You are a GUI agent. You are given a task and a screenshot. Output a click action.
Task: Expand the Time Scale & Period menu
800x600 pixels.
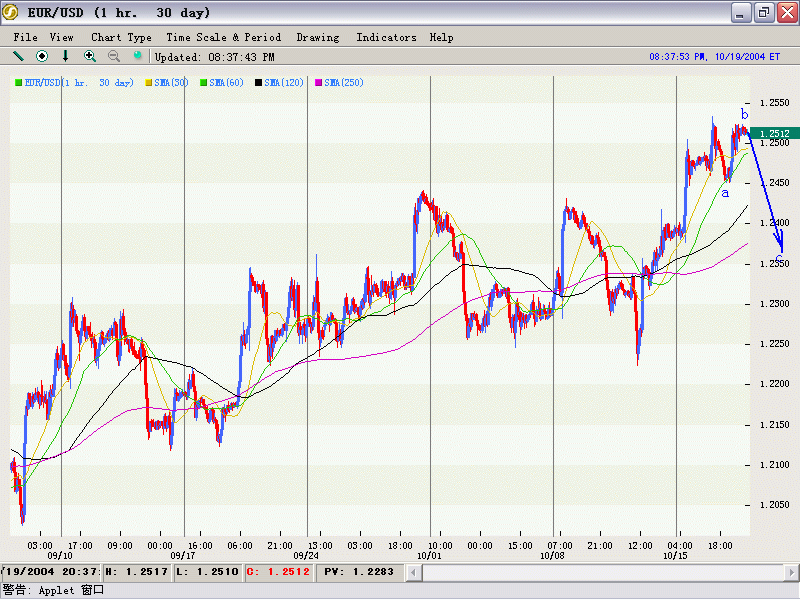click(x=223, y=37)
